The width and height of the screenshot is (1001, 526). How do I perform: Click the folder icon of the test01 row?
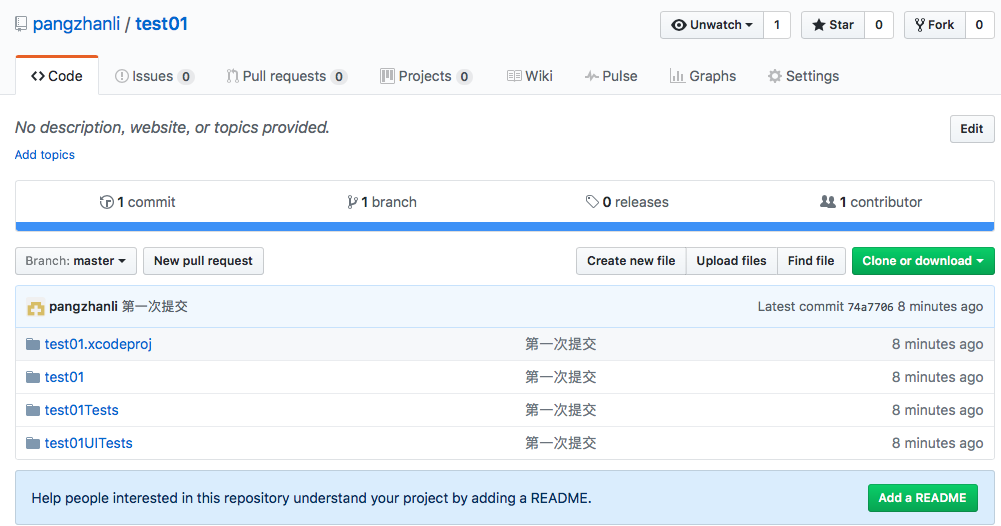[33, 377]
